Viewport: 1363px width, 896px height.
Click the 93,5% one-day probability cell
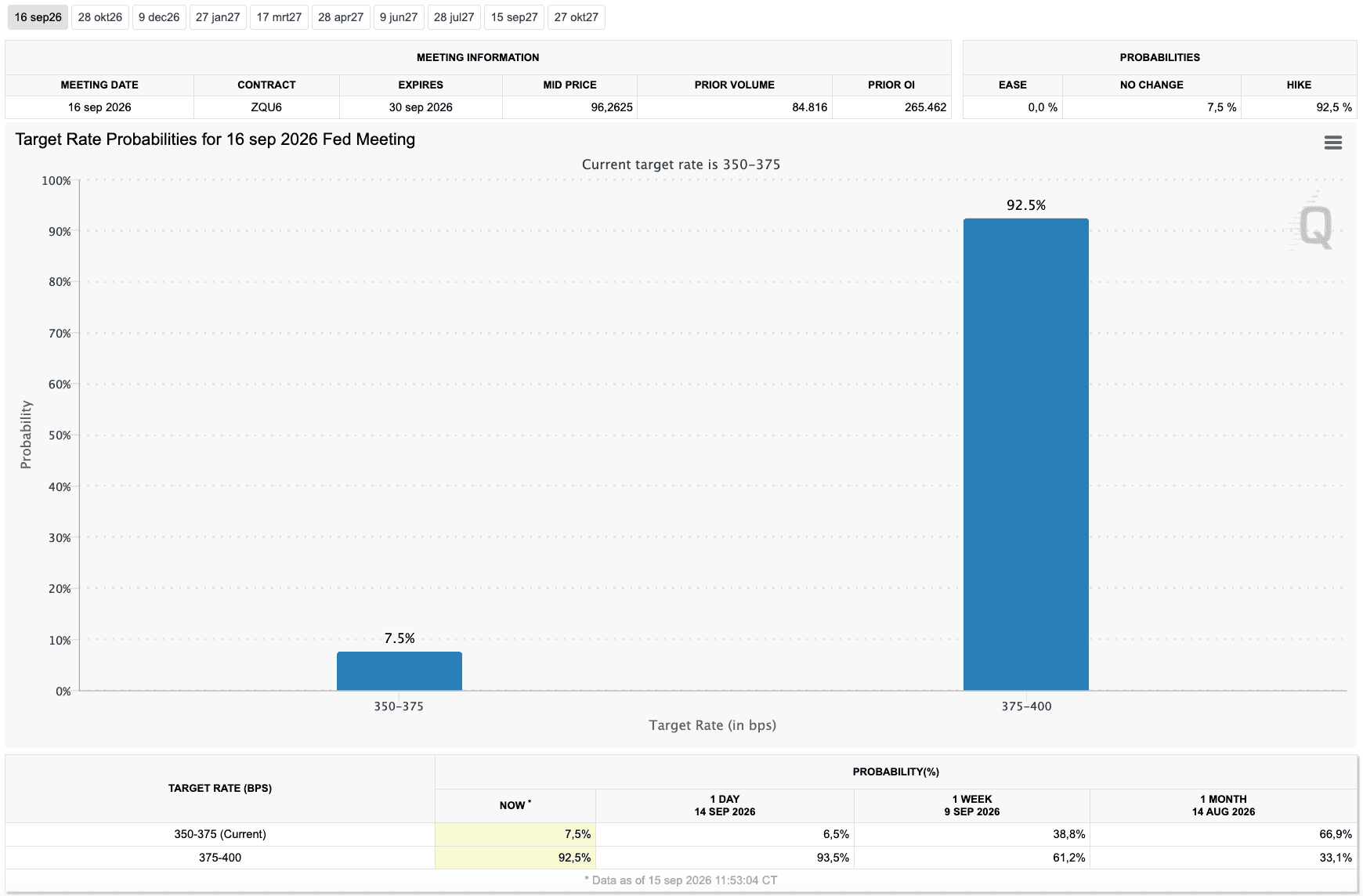[x=725, y=858]
